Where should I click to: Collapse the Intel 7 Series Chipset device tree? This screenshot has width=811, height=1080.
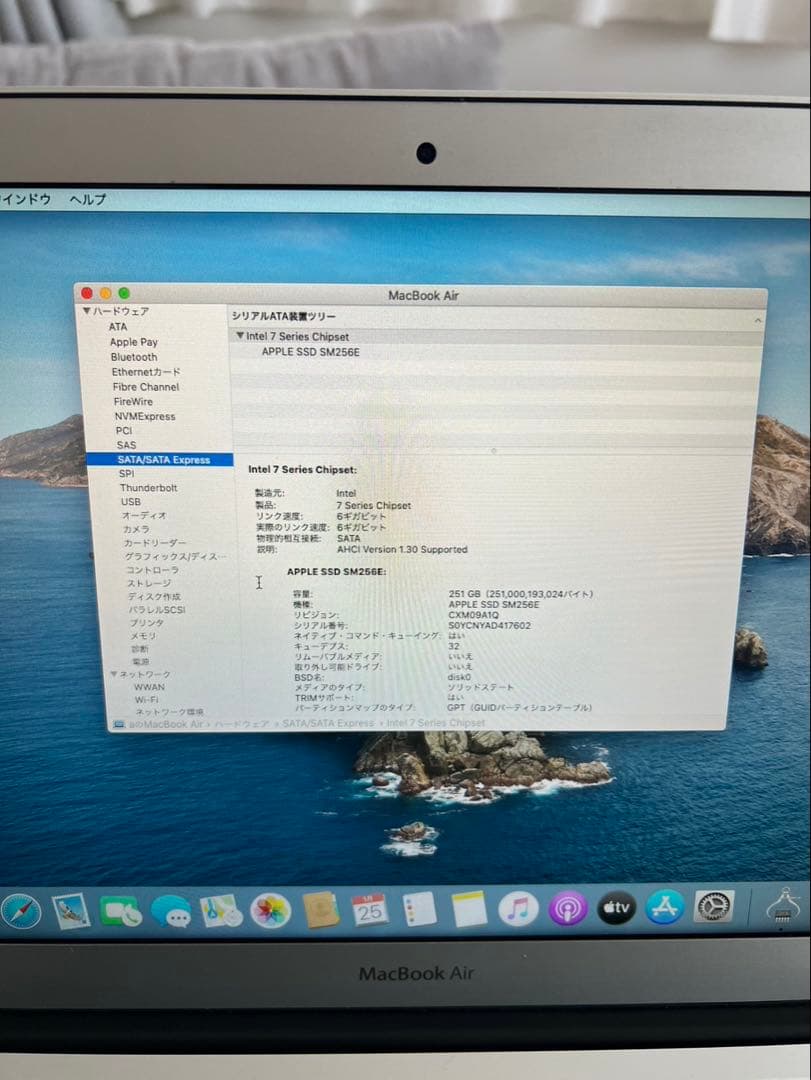tap(241, 337)
